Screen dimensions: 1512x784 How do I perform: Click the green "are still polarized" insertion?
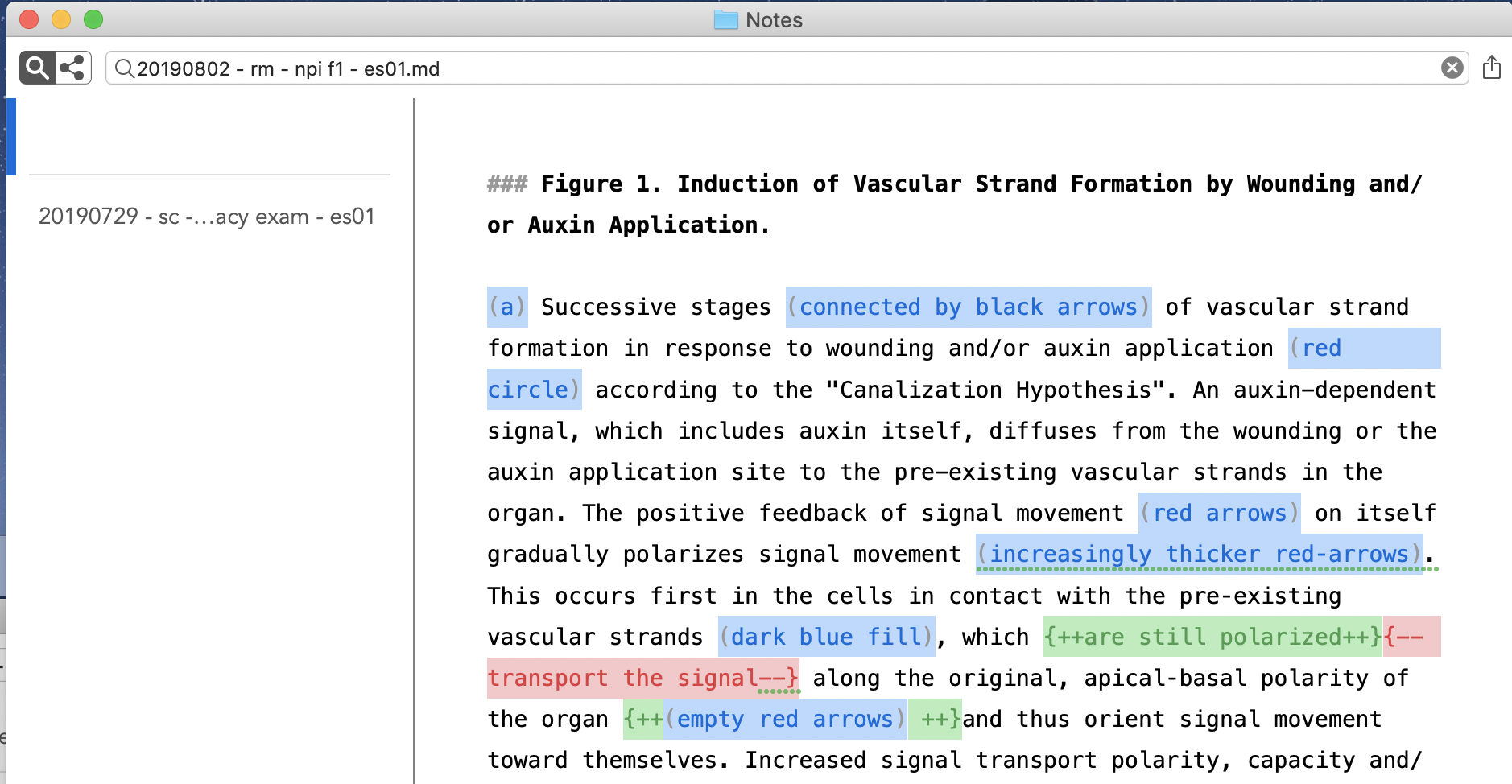pos(1212,637)
